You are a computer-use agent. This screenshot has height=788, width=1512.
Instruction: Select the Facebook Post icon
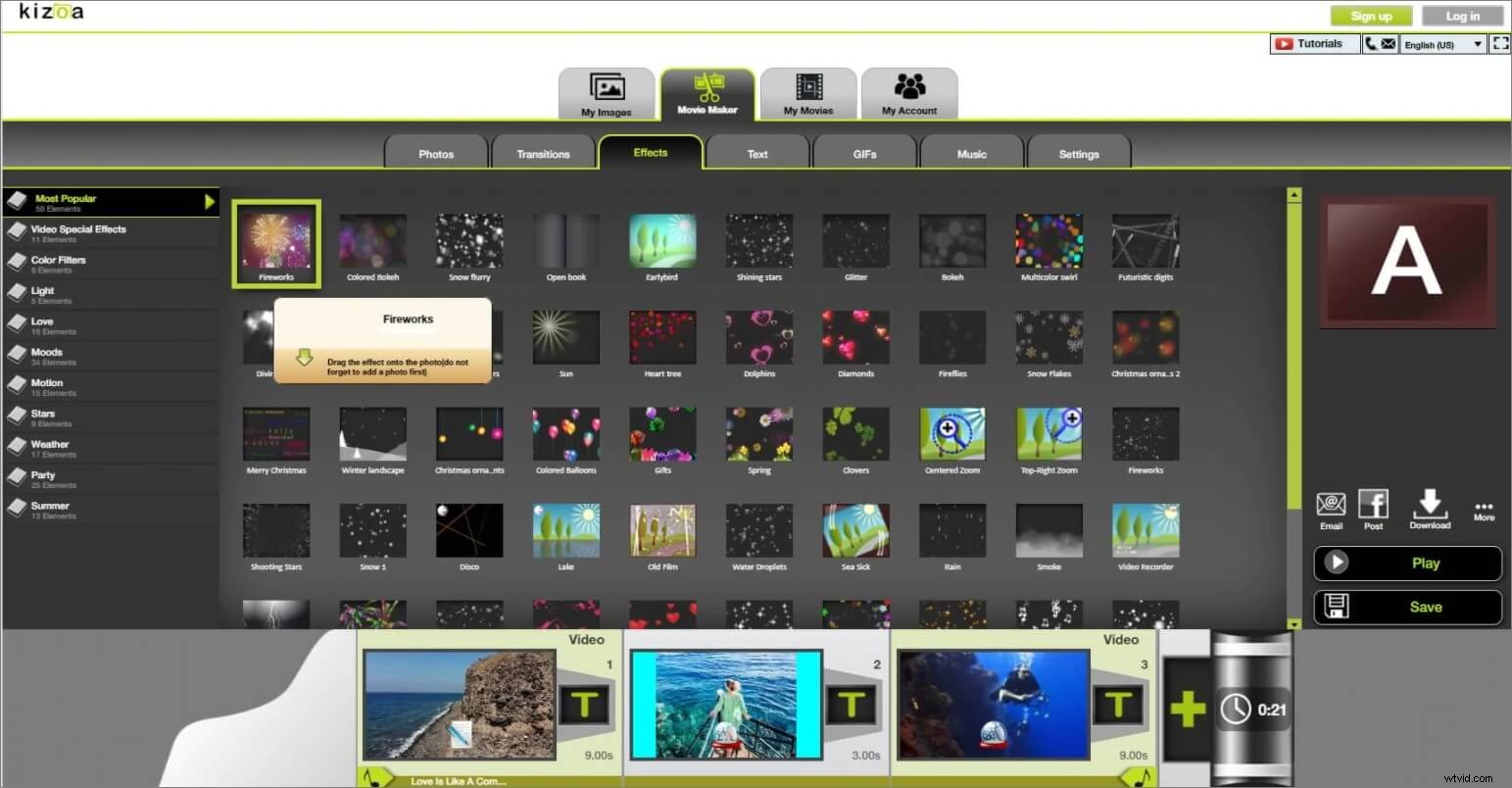coord(1374,508)
